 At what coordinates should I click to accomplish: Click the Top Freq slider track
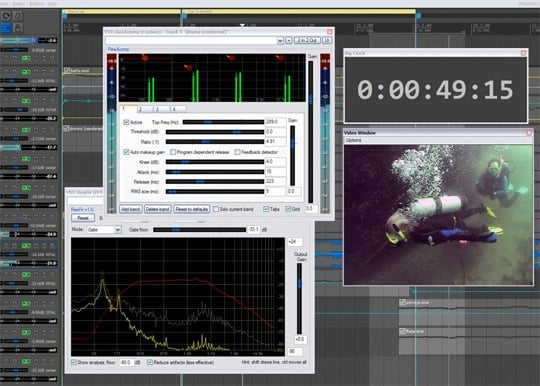click(x=223, y=122)
